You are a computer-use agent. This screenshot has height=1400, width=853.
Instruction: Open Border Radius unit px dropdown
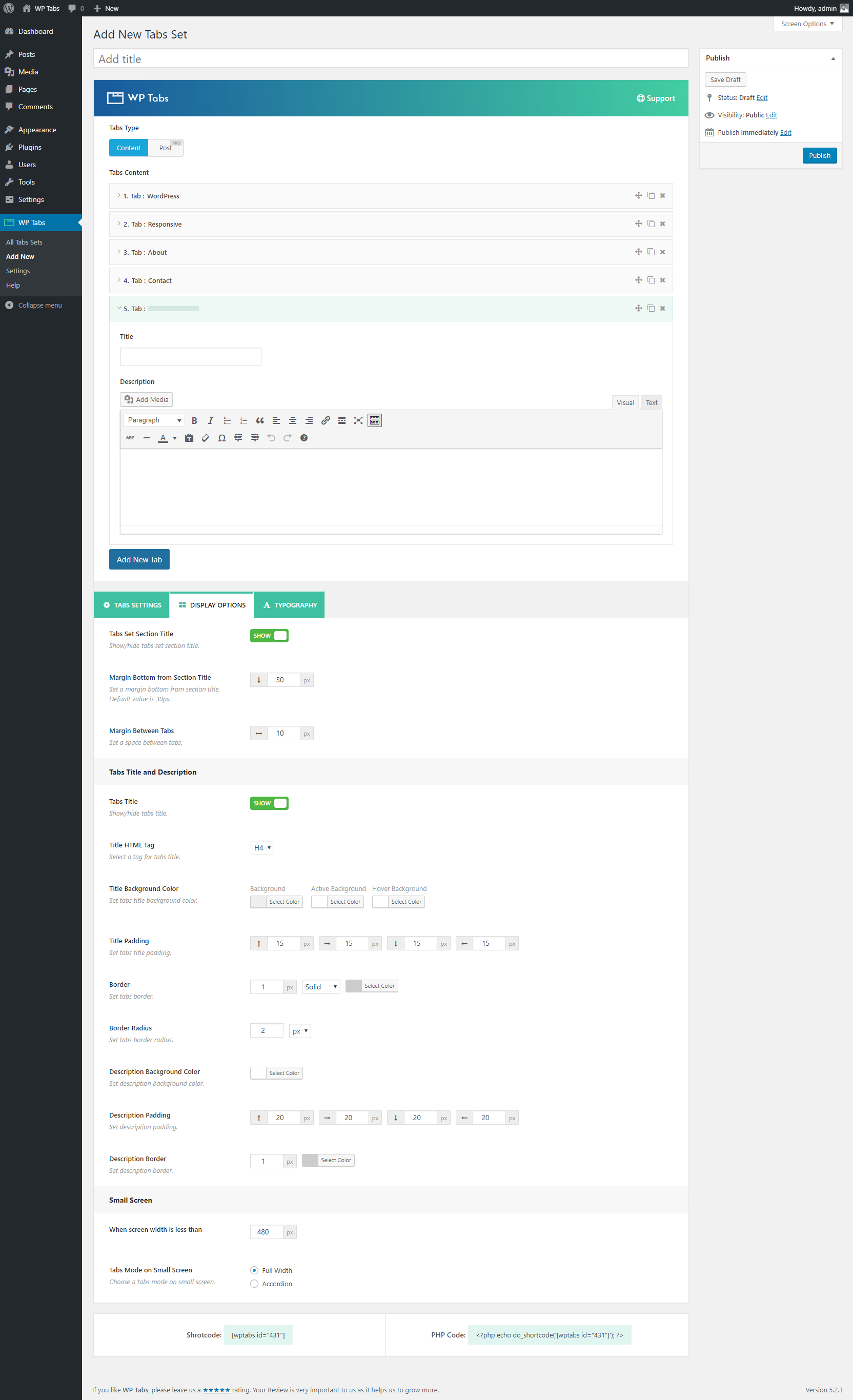300,1031
